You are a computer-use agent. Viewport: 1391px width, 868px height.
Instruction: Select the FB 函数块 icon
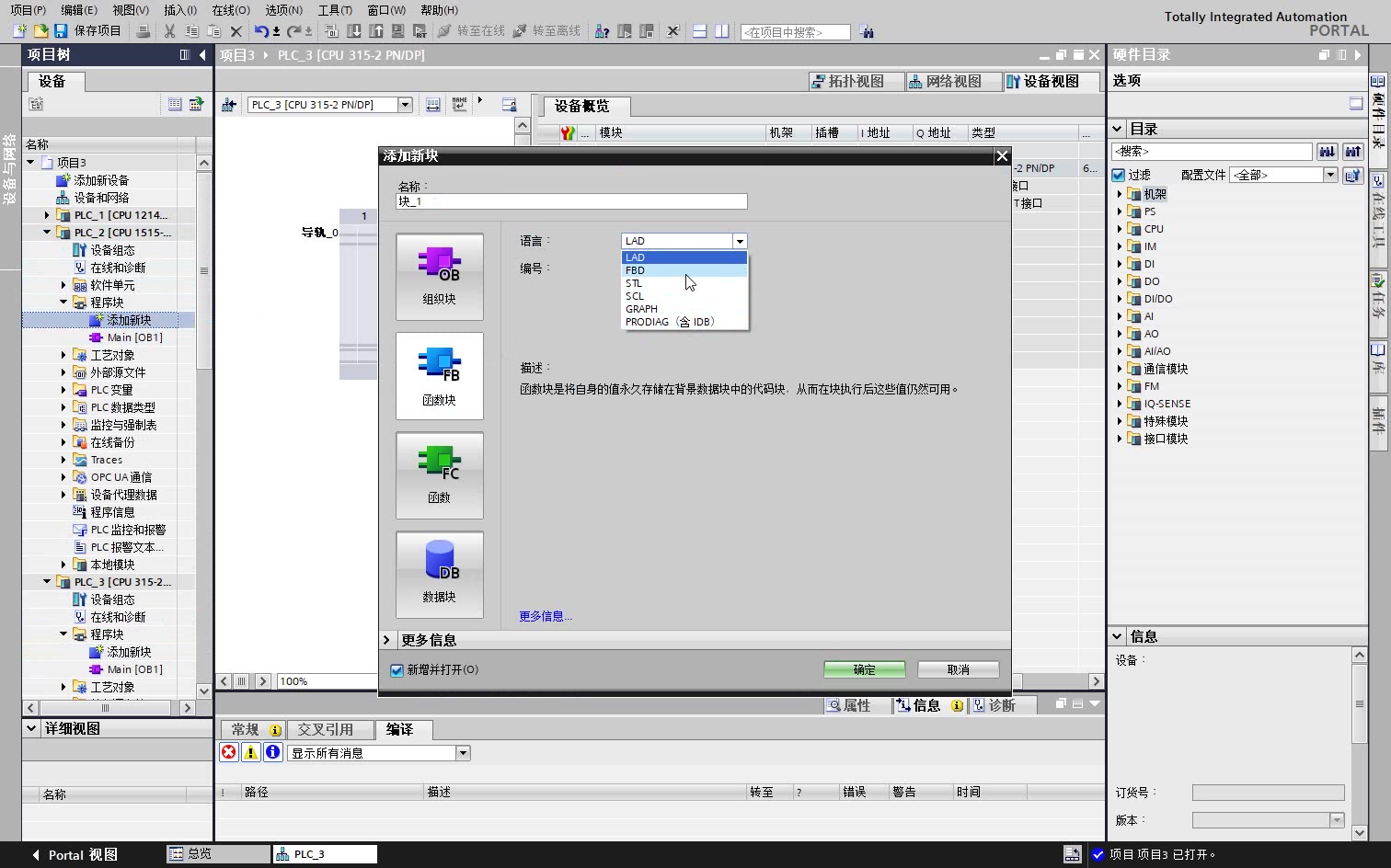(439, 375)
